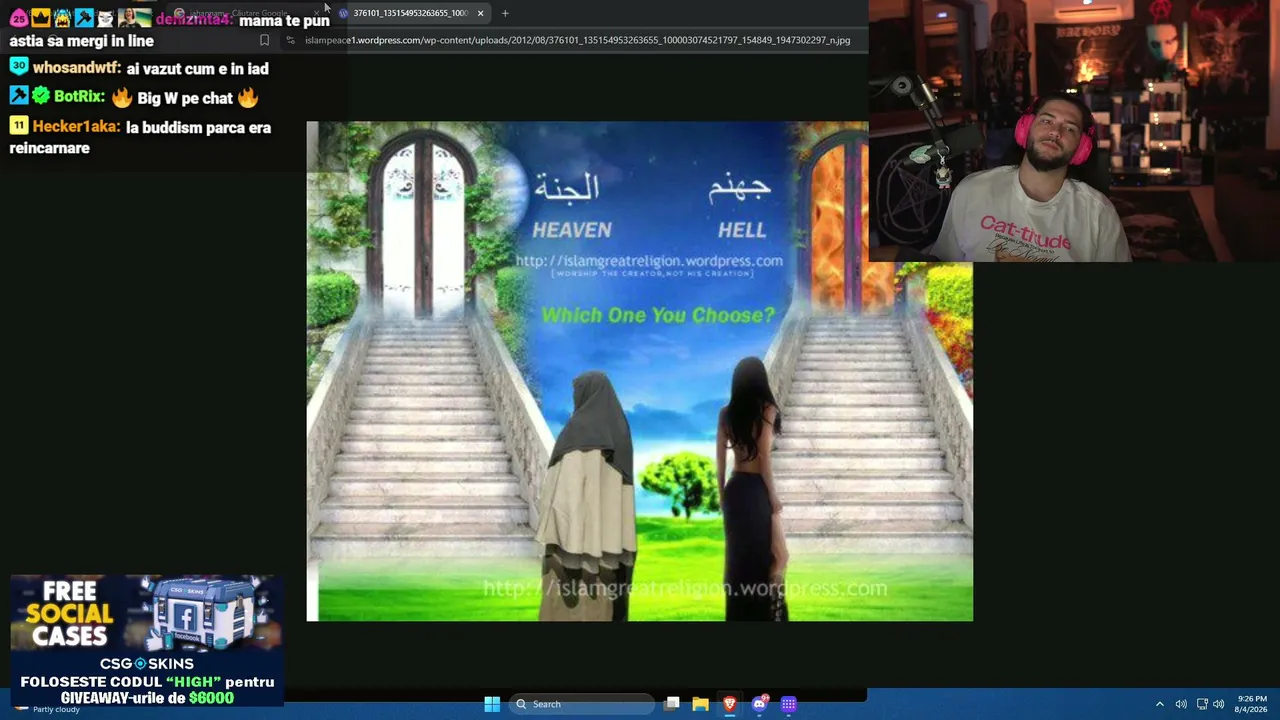The image size is (1280, 720).
Task: Open the volume control nearest the clock
Action: pyautogui.click(x=1218, y=704)
